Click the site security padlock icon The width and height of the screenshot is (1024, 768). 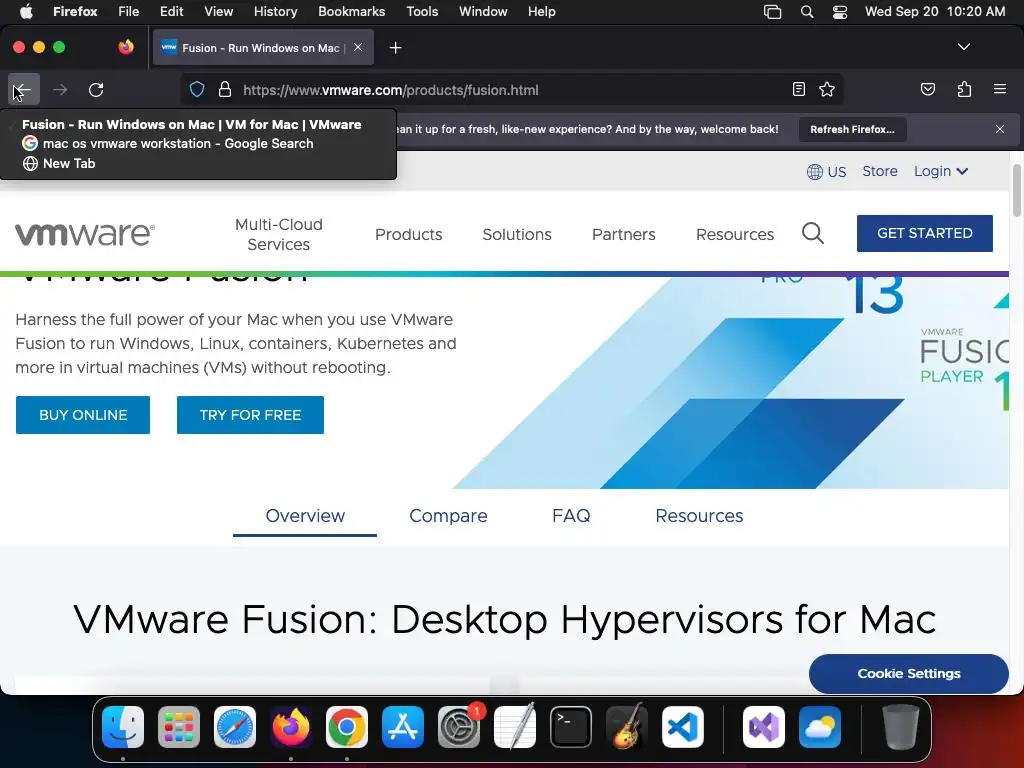[225, 89]
